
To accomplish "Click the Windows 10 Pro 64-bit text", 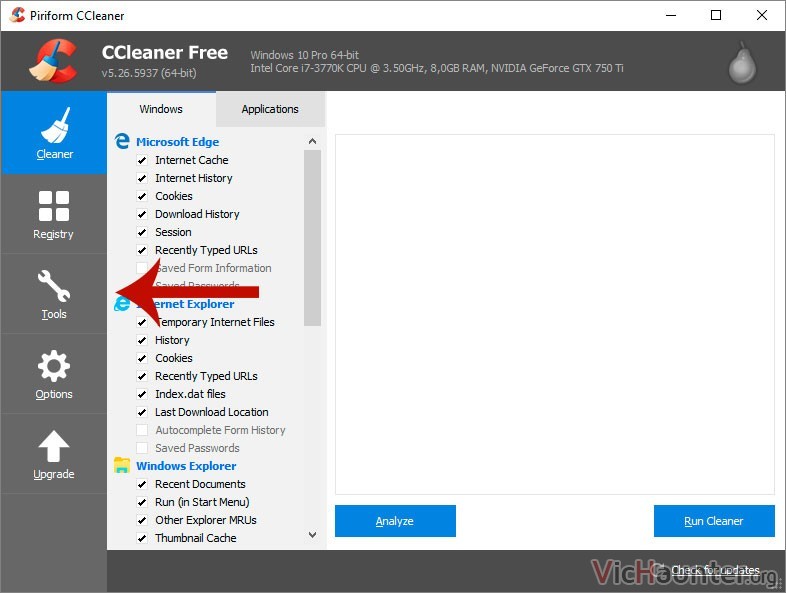I will [305, 55].
